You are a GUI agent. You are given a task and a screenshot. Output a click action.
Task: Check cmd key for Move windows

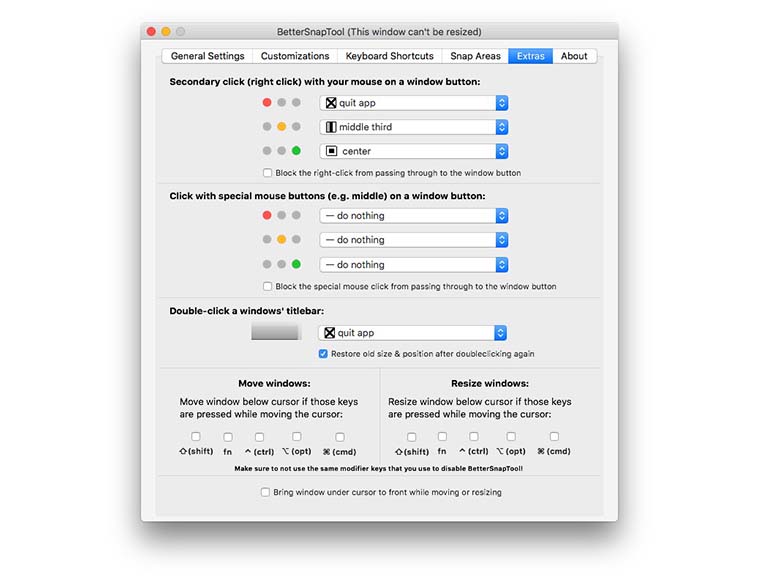(340, 437)
